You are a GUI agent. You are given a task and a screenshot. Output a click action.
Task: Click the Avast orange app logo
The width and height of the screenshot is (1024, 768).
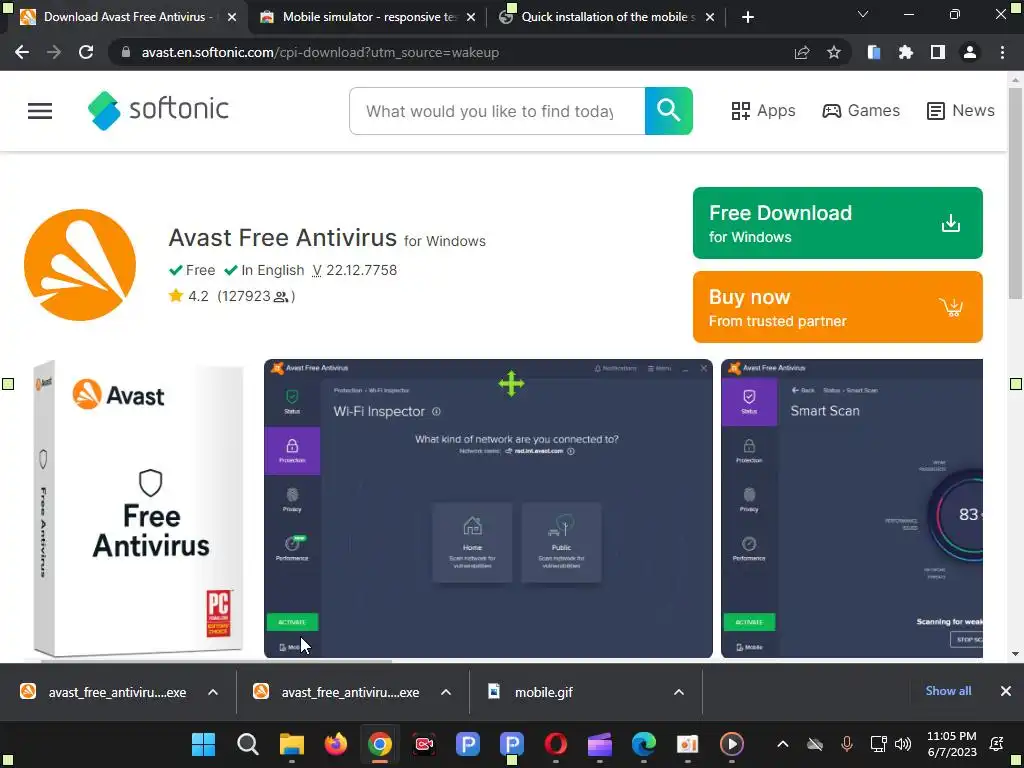tap(80, 264)
